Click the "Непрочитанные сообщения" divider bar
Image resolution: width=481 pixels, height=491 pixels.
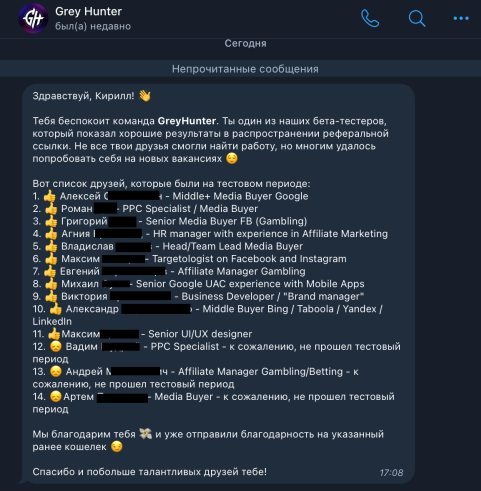(x=240, y=69)
